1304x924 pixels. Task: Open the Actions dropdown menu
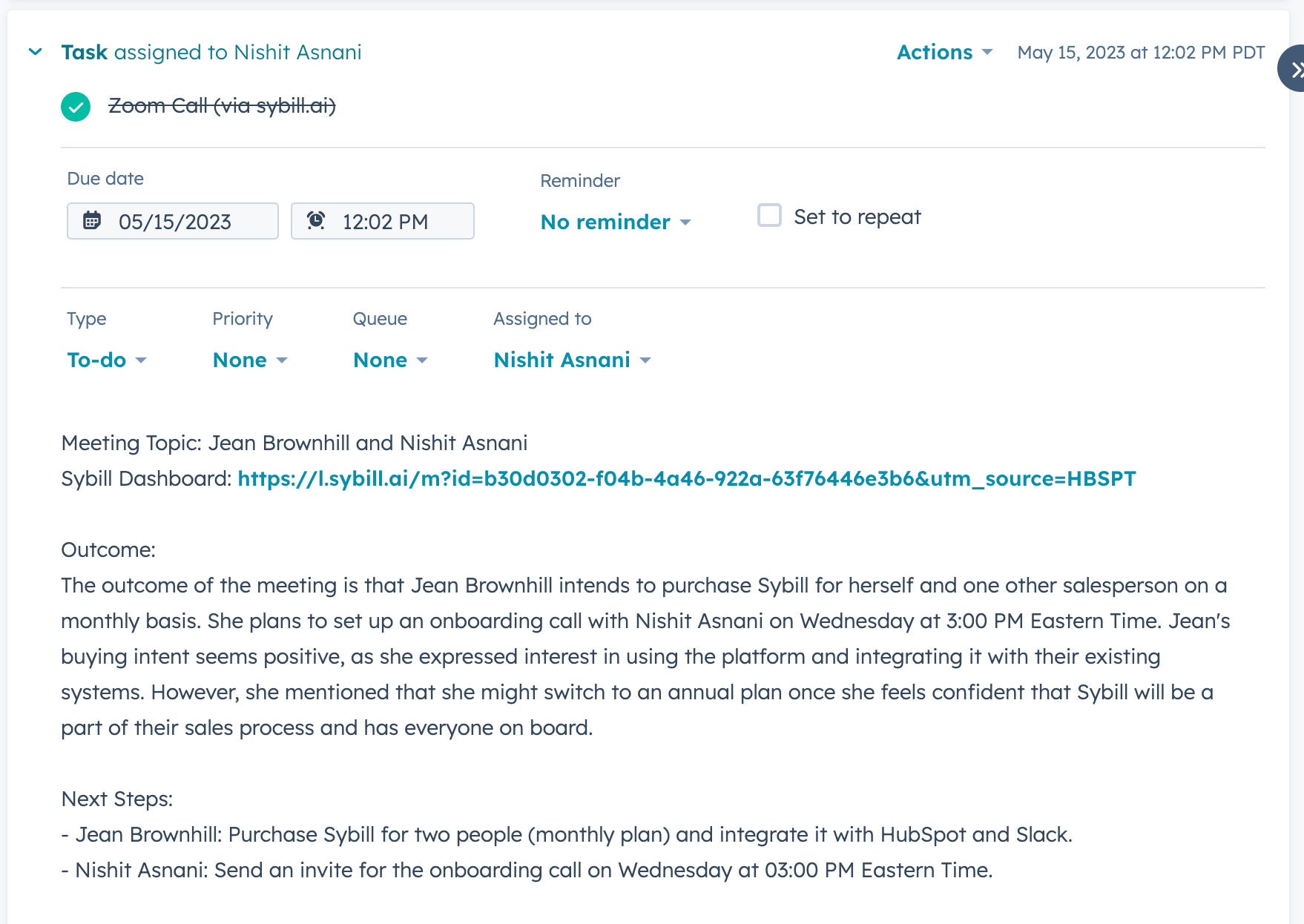pos(944,53)
